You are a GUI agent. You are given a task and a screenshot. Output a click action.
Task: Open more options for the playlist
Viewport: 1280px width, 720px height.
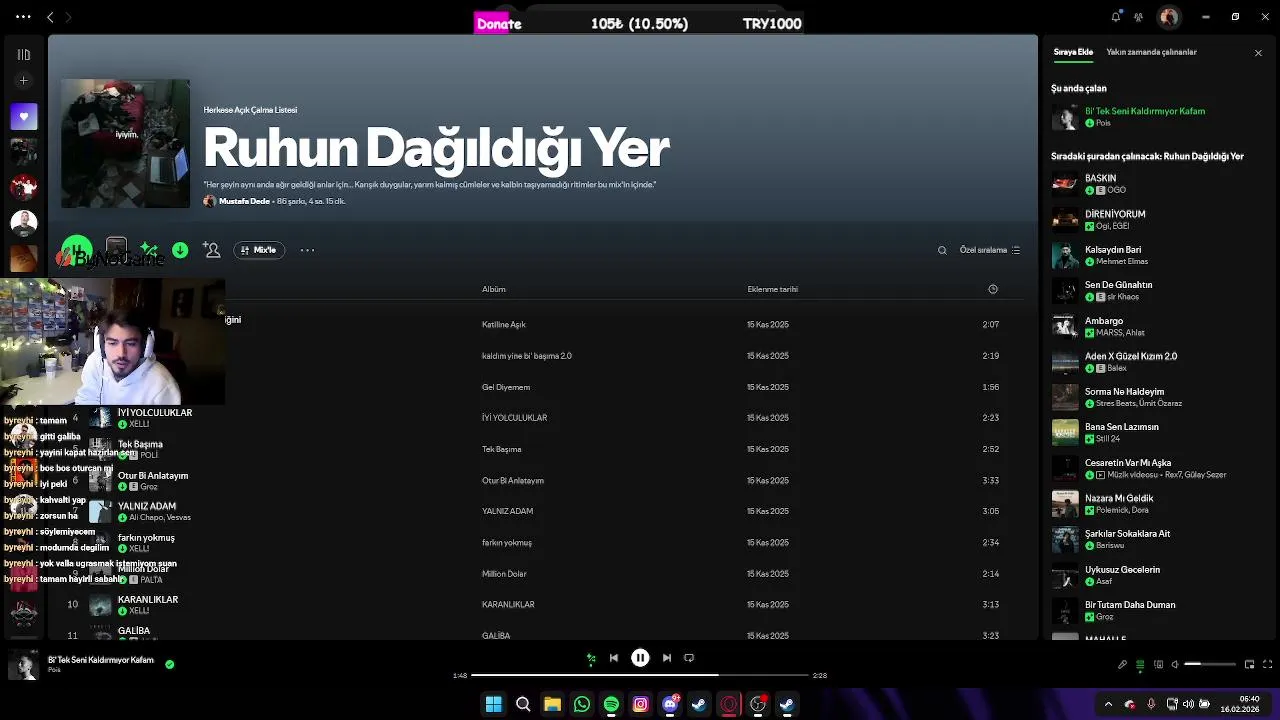(x=307, y=250)
